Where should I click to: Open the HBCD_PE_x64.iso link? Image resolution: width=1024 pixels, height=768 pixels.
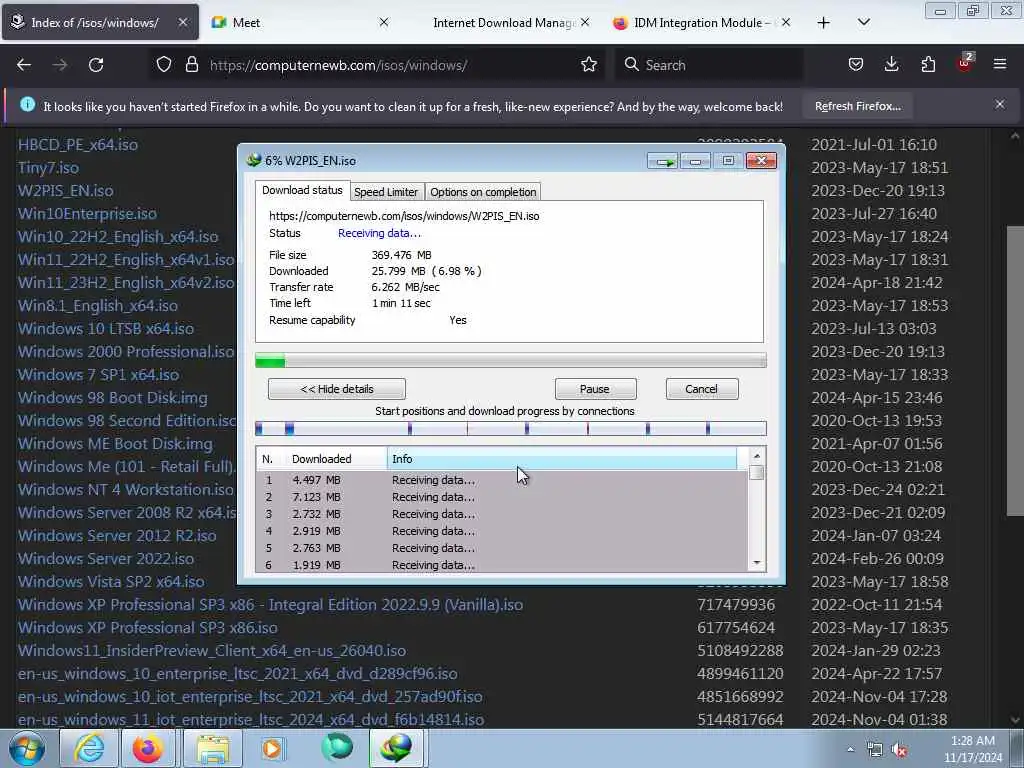click(x=78, y=144)
